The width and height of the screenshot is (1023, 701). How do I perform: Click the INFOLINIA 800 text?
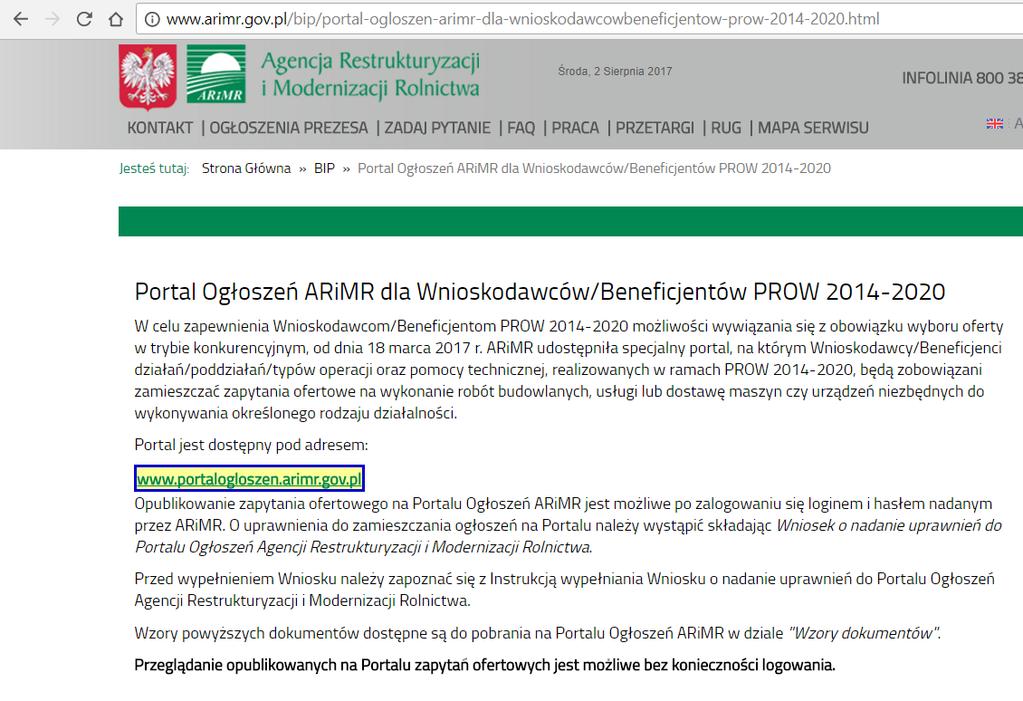[x=962, y=78]
